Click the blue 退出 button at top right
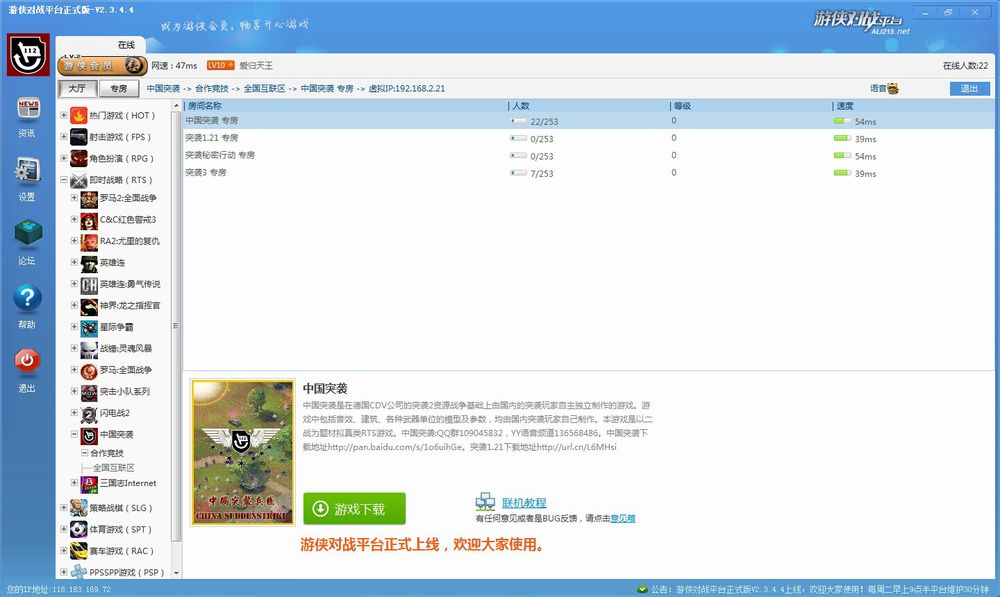 pyautogui.click(x=969, y=89)
